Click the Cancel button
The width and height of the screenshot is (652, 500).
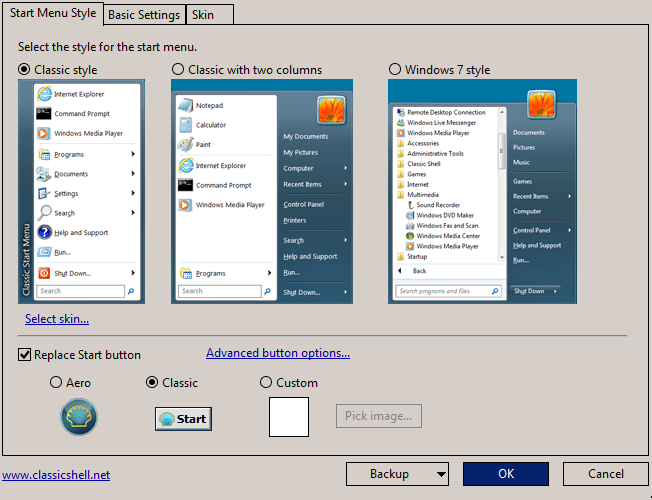(605, 474)
